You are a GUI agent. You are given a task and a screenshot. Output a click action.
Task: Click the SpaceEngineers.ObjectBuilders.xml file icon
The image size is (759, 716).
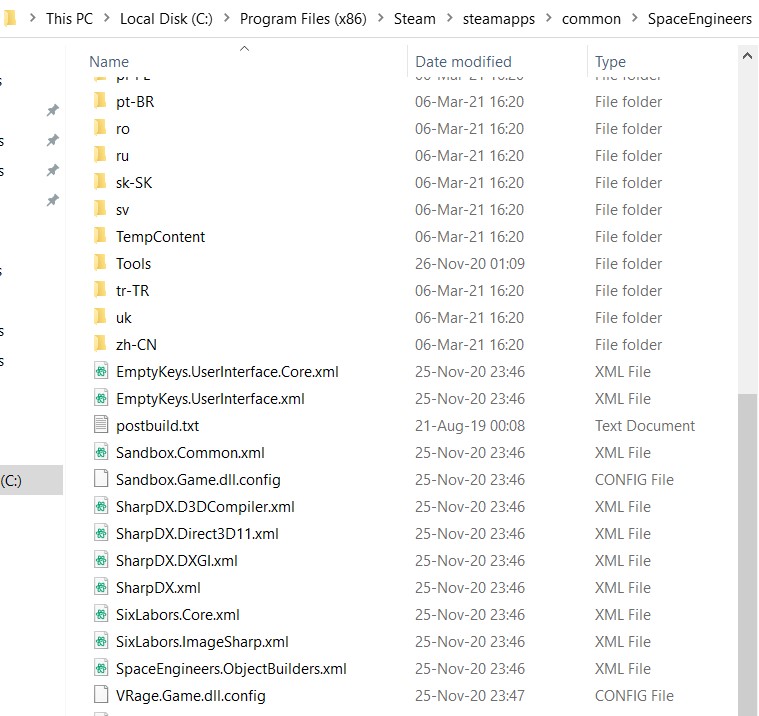(100, 669)
